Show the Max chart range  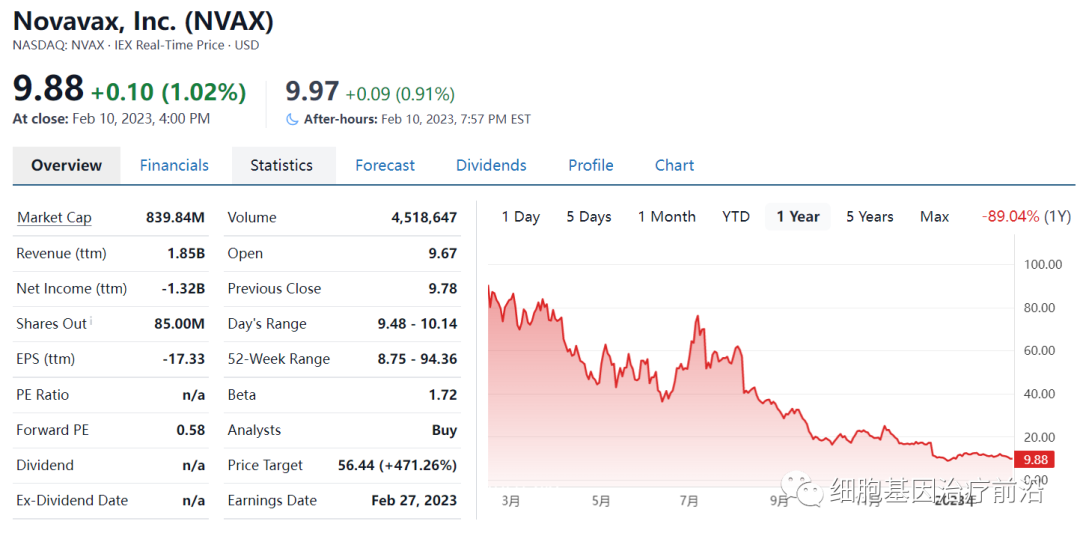click(934, 217)
